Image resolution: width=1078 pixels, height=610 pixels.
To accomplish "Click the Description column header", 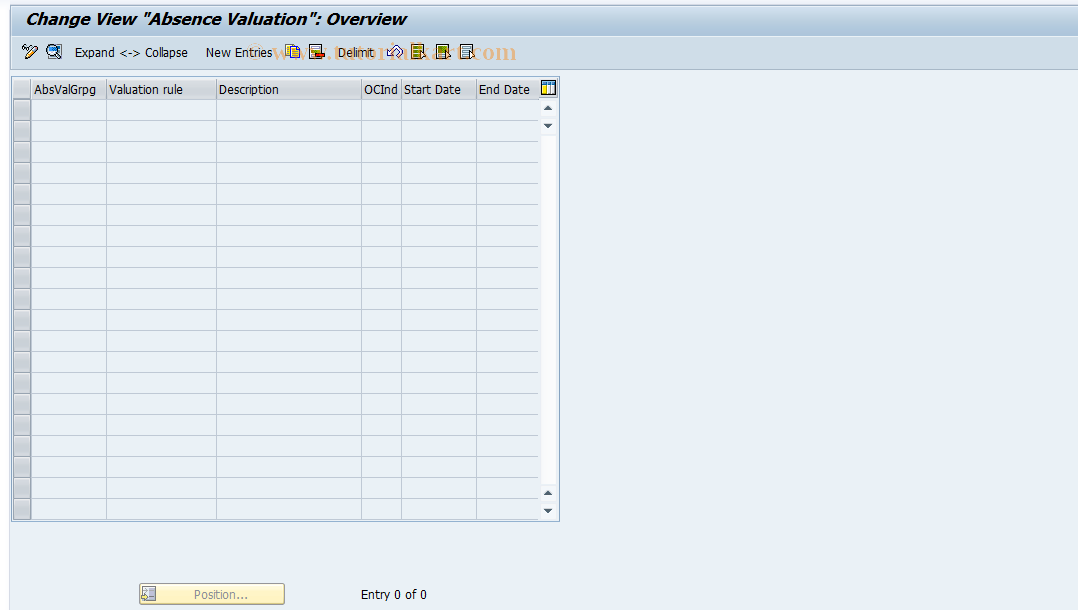I will pyautogui.click(x=289, y=89).
